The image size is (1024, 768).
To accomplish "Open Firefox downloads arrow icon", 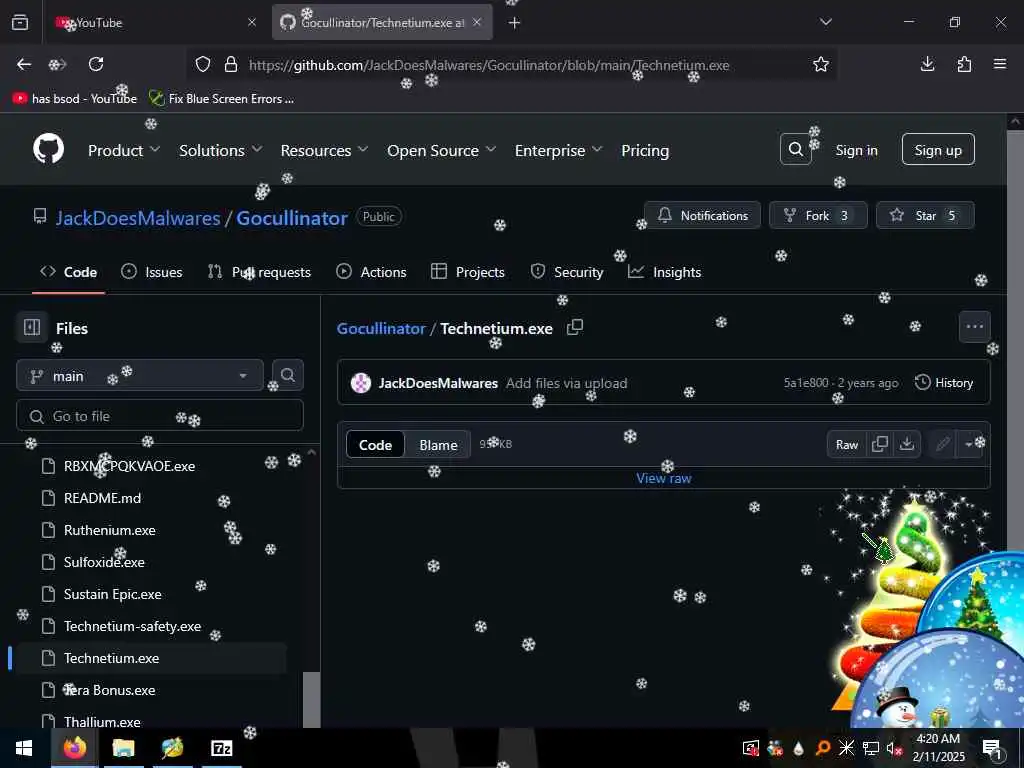I will [927, 64].
